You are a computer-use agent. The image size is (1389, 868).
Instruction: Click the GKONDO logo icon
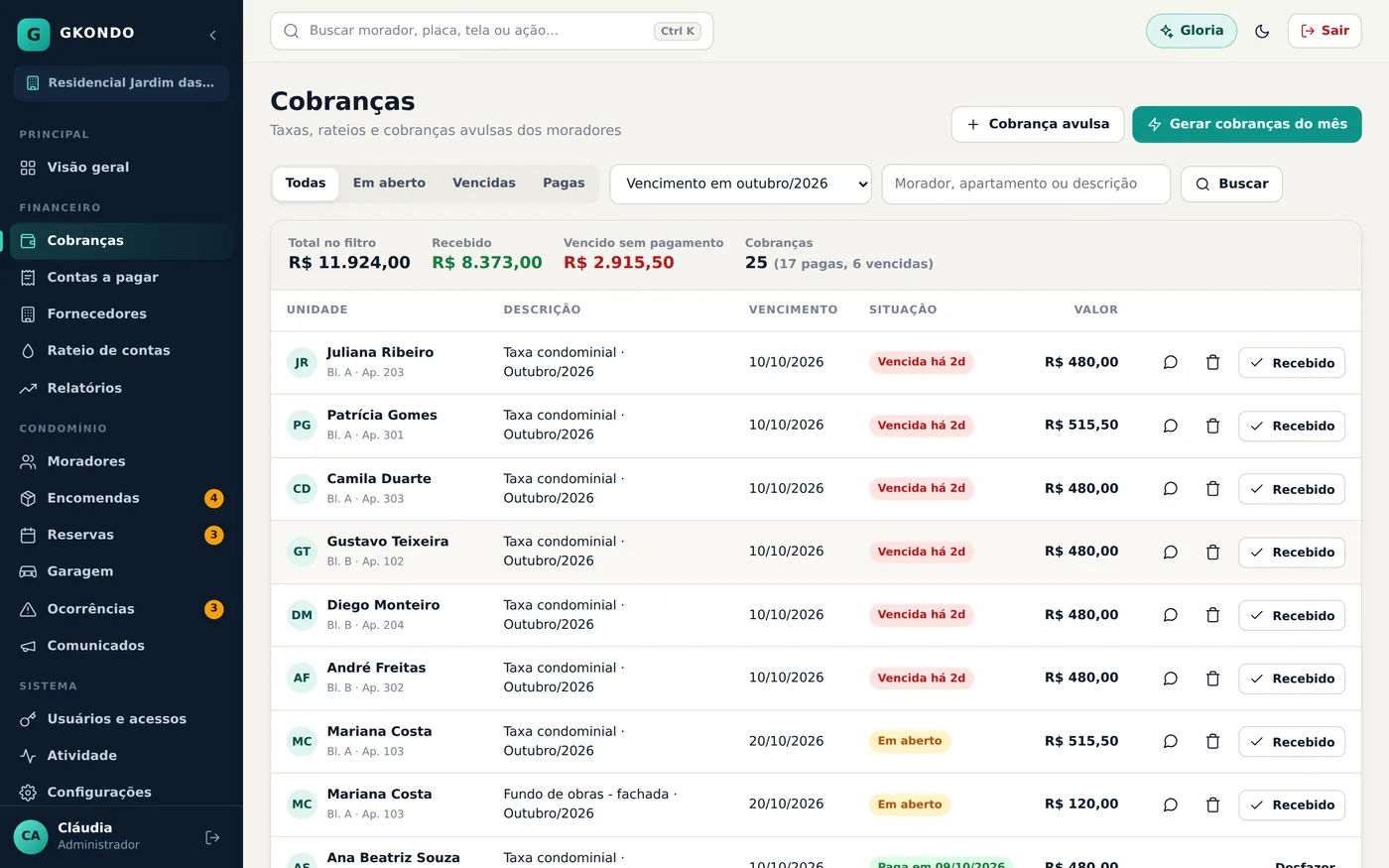[x=34, y=34]
